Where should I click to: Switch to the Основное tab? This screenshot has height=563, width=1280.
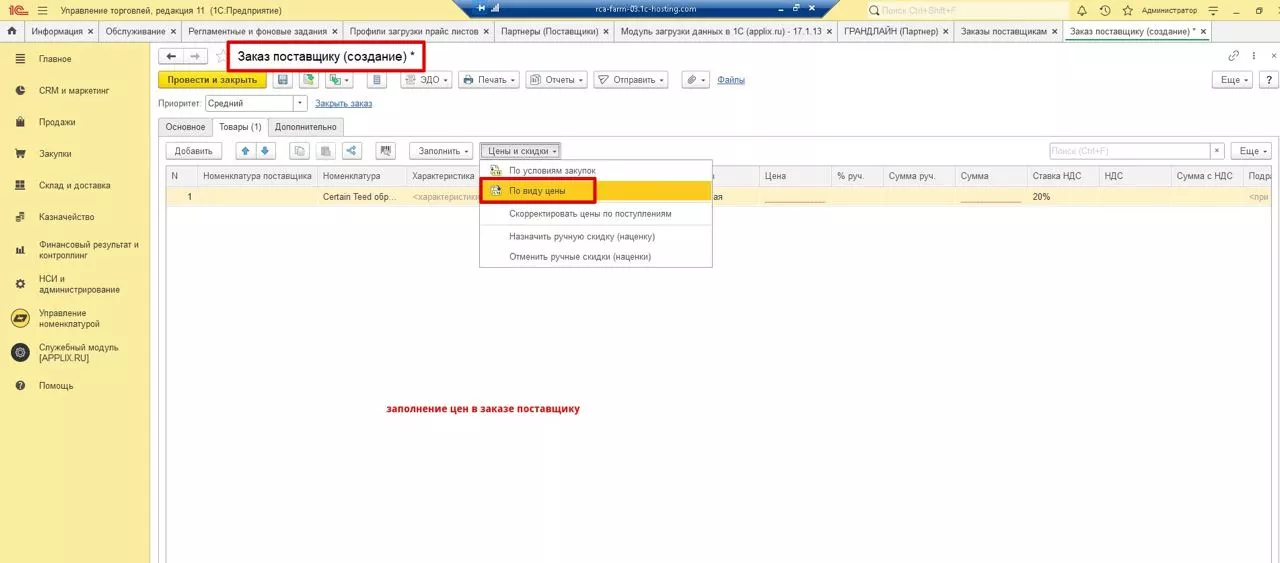pos(185,127)
